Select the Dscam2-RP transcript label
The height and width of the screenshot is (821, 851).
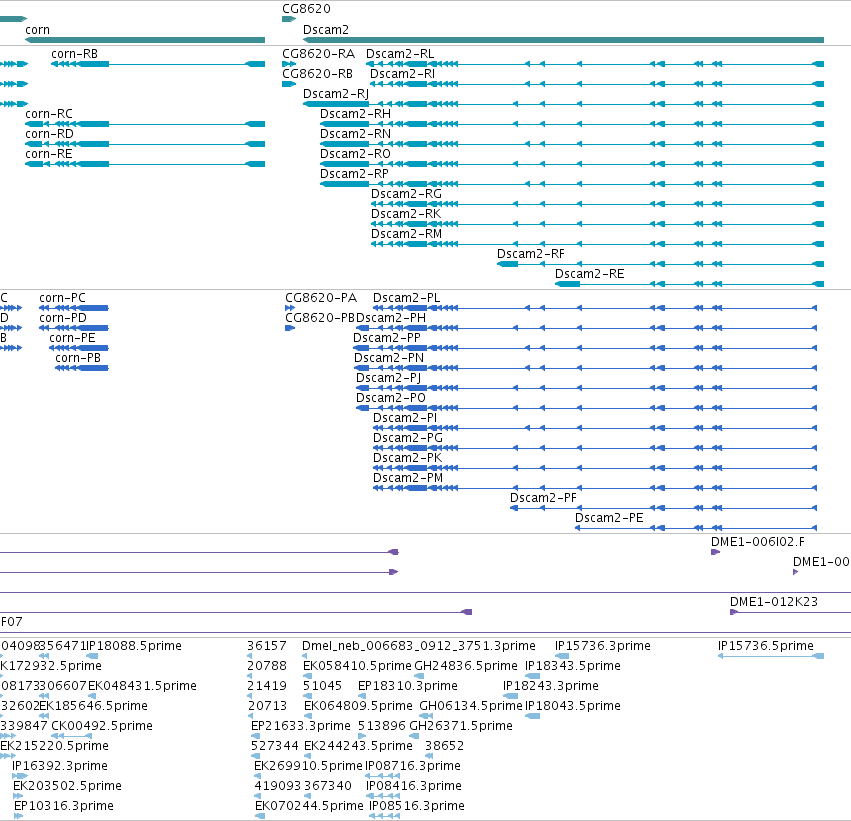coord(354,174)
